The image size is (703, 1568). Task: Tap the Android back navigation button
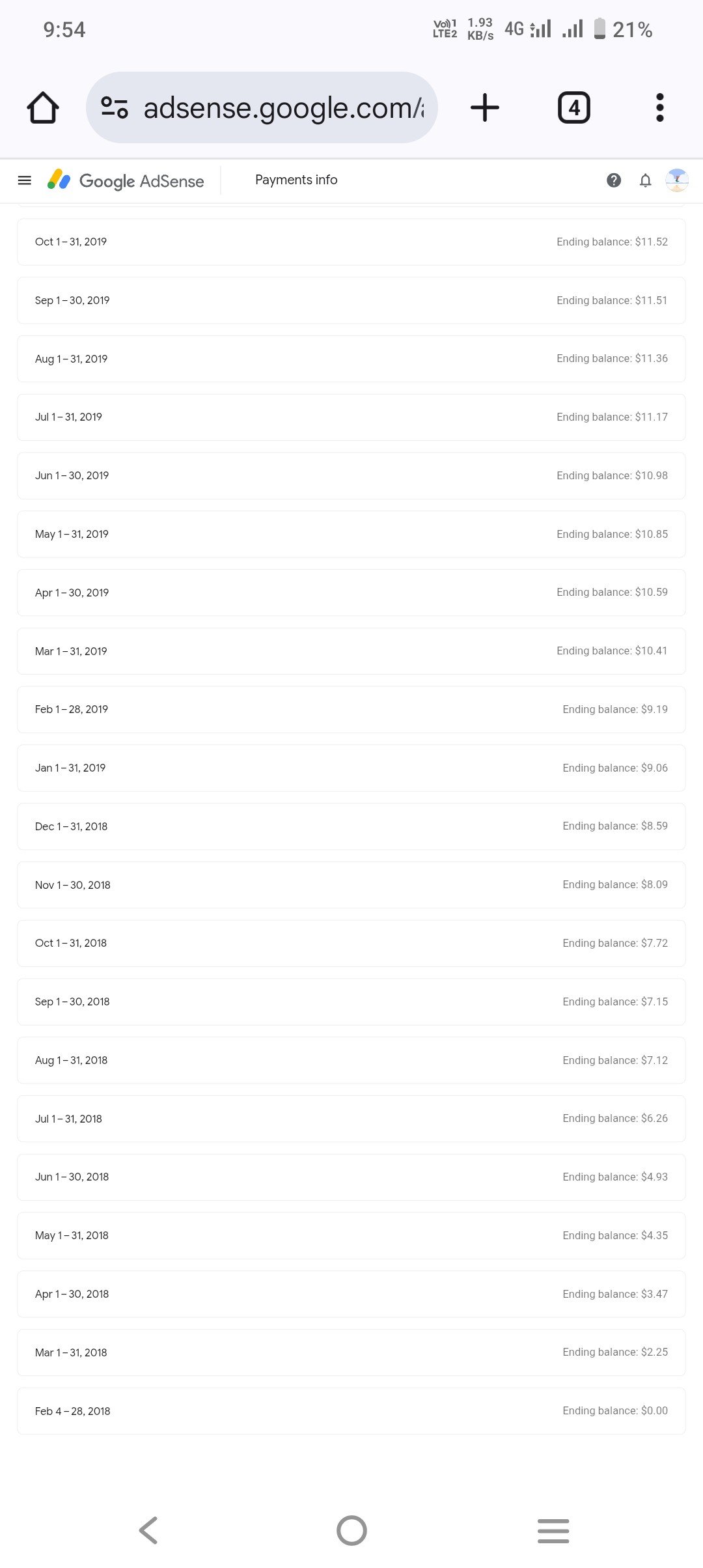pos(148,1530)
